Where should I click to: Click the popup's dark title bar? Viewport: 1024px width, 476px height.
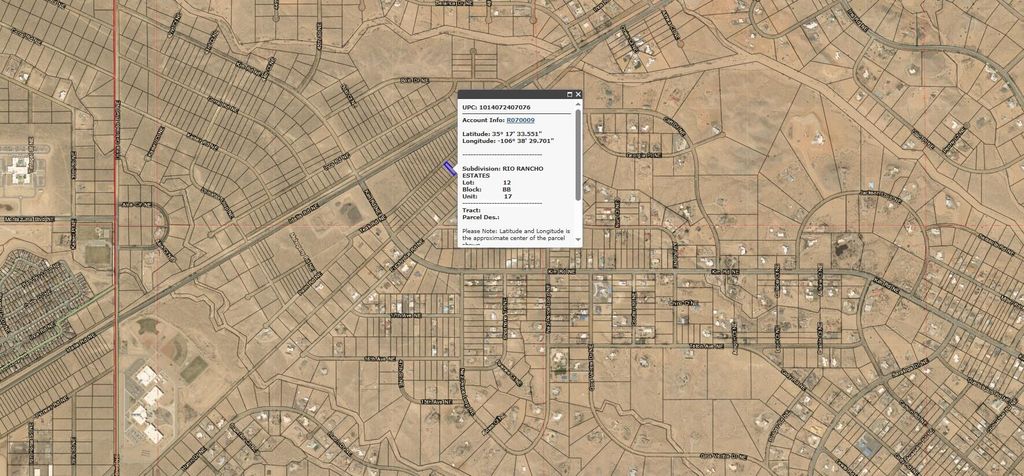tap(510, 94)
